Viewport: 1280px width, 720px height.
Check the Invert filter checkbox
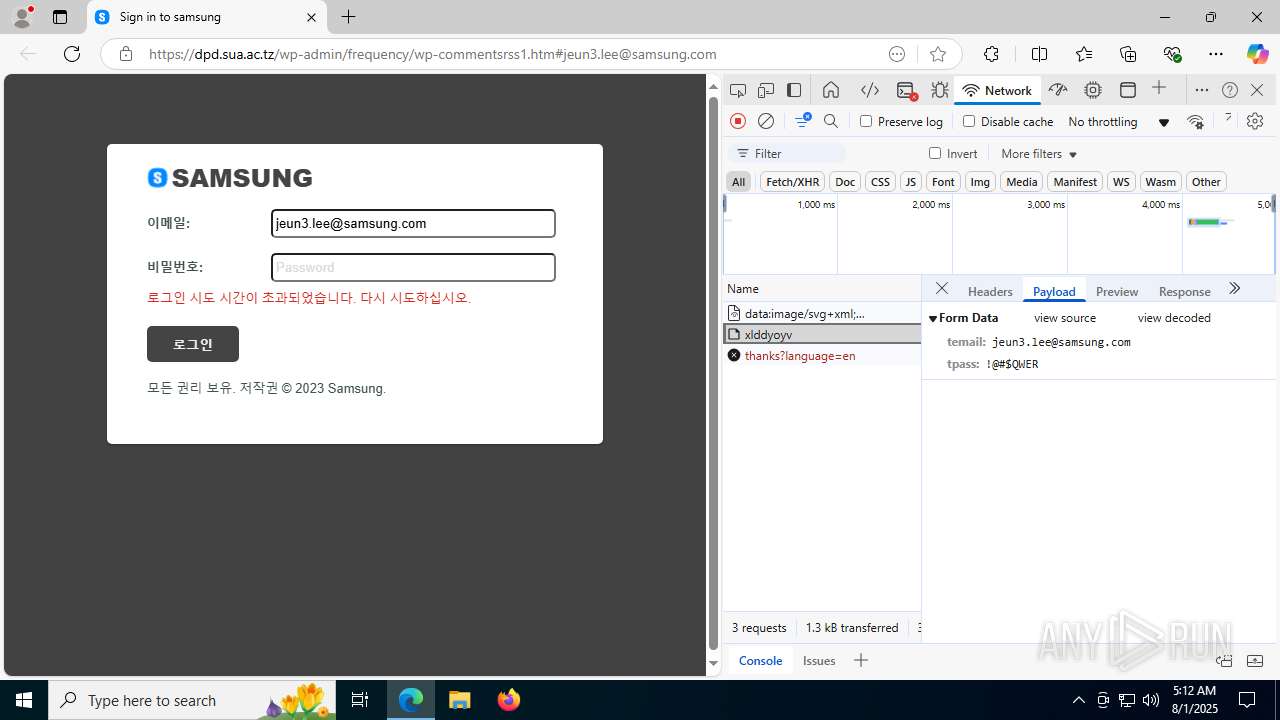point(935,153)
